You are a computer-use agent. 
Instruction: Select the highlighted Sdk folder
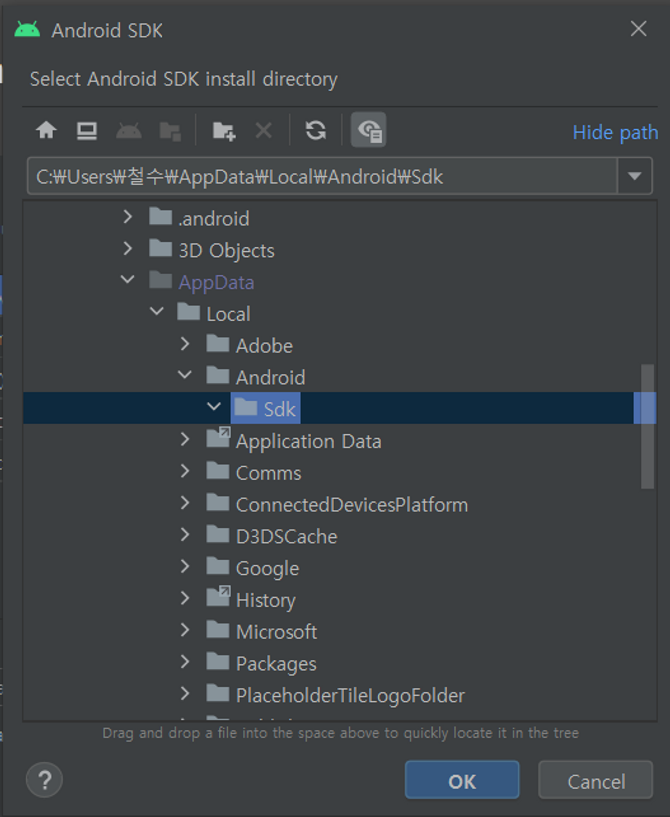[266, 408]
